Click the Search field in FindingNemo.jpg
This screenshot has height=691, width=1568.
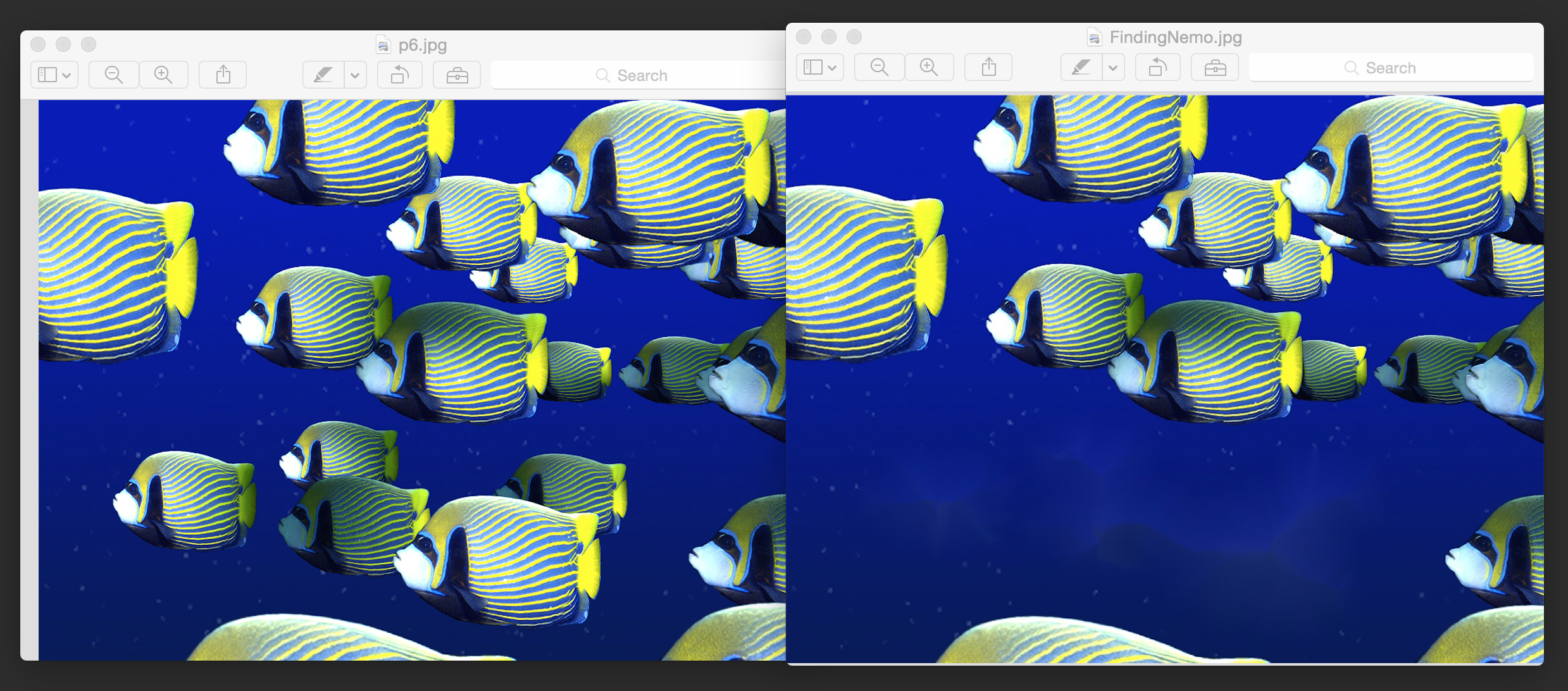tap(1391, 68)
